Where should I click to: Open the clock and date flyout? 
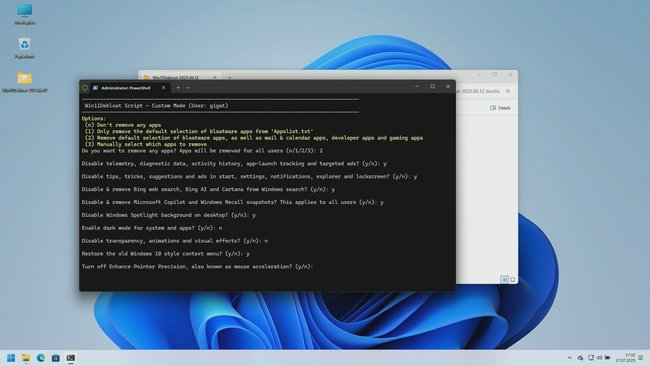click(625, 358)
